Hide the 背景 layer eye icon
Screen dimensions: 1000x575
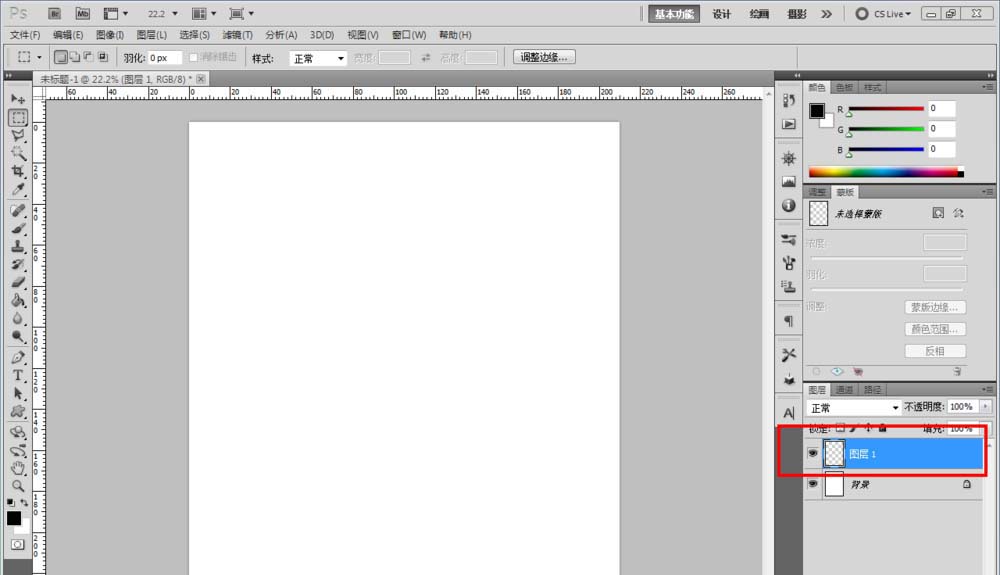tap(812, 484)
